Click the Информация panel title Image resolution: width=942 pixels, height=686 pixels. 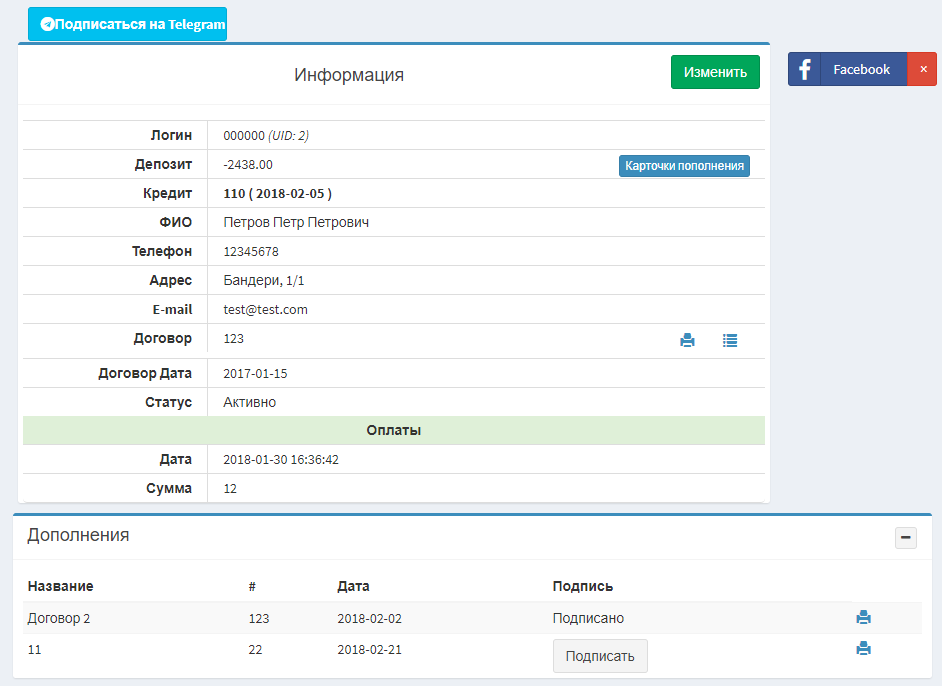coord(348,75)
